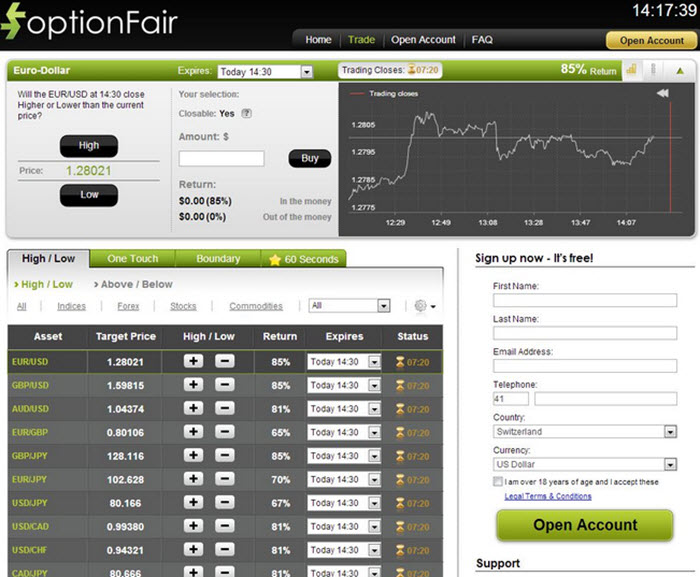Screen dimensions: 700x577
Task: Switch to the 60 Seconds tab
Action: point(304,259)
